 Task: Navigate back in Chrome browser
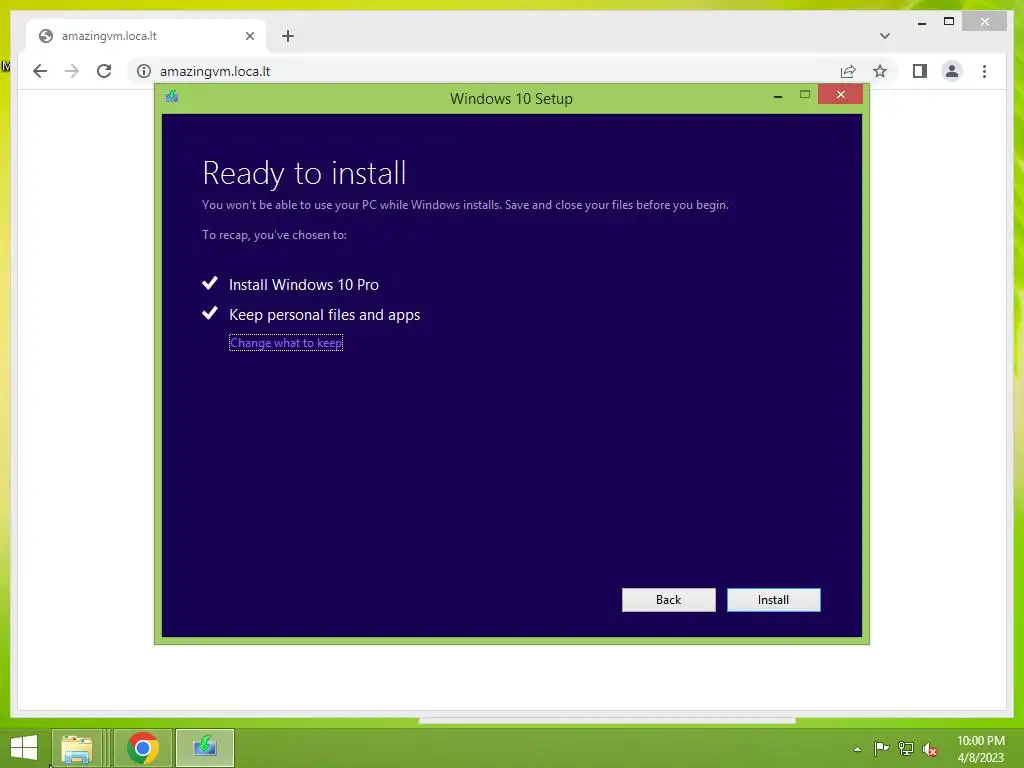[40, 71]
